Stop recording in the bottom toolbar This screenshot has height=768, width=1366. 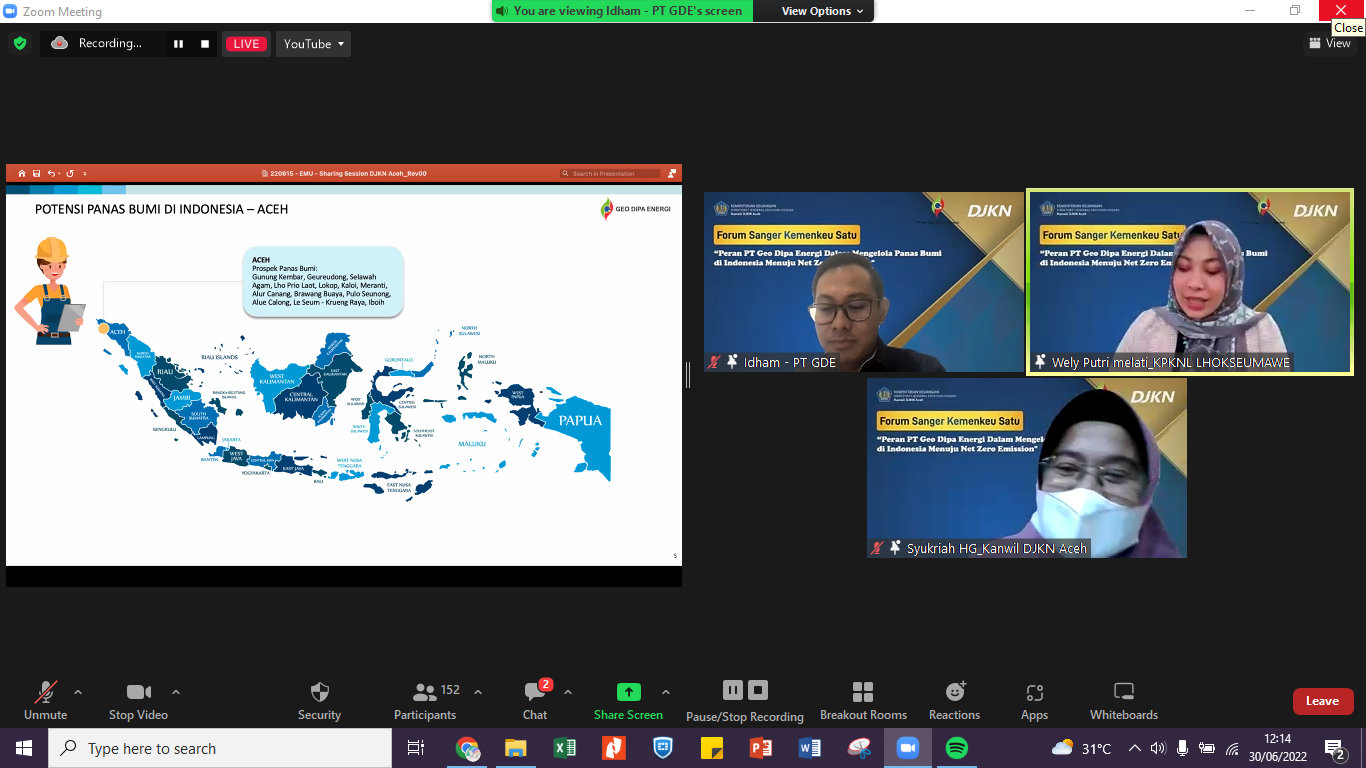coord(758,690)
